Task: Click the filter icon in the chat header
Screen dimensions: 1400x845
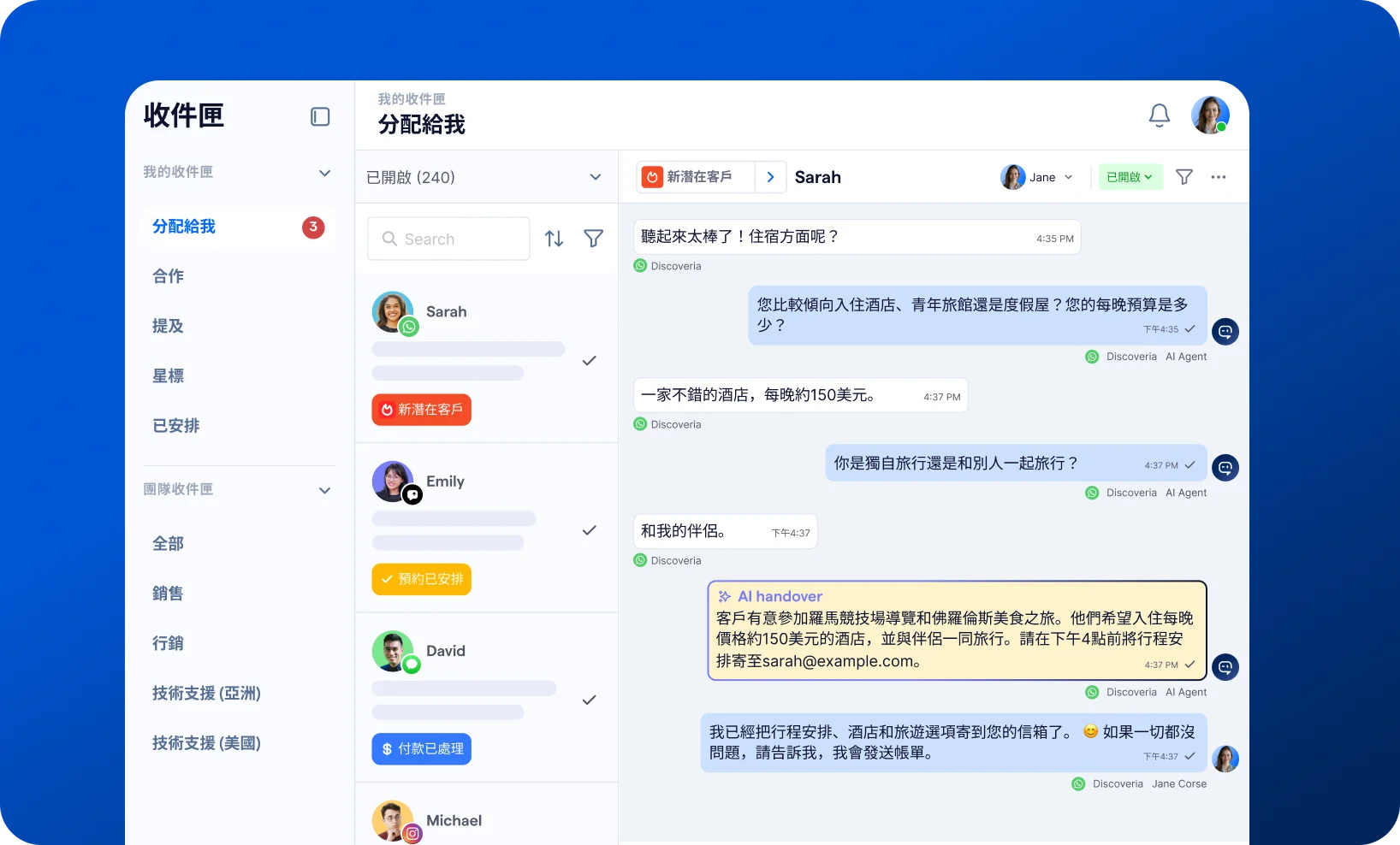Action: tap(1183, 177)
